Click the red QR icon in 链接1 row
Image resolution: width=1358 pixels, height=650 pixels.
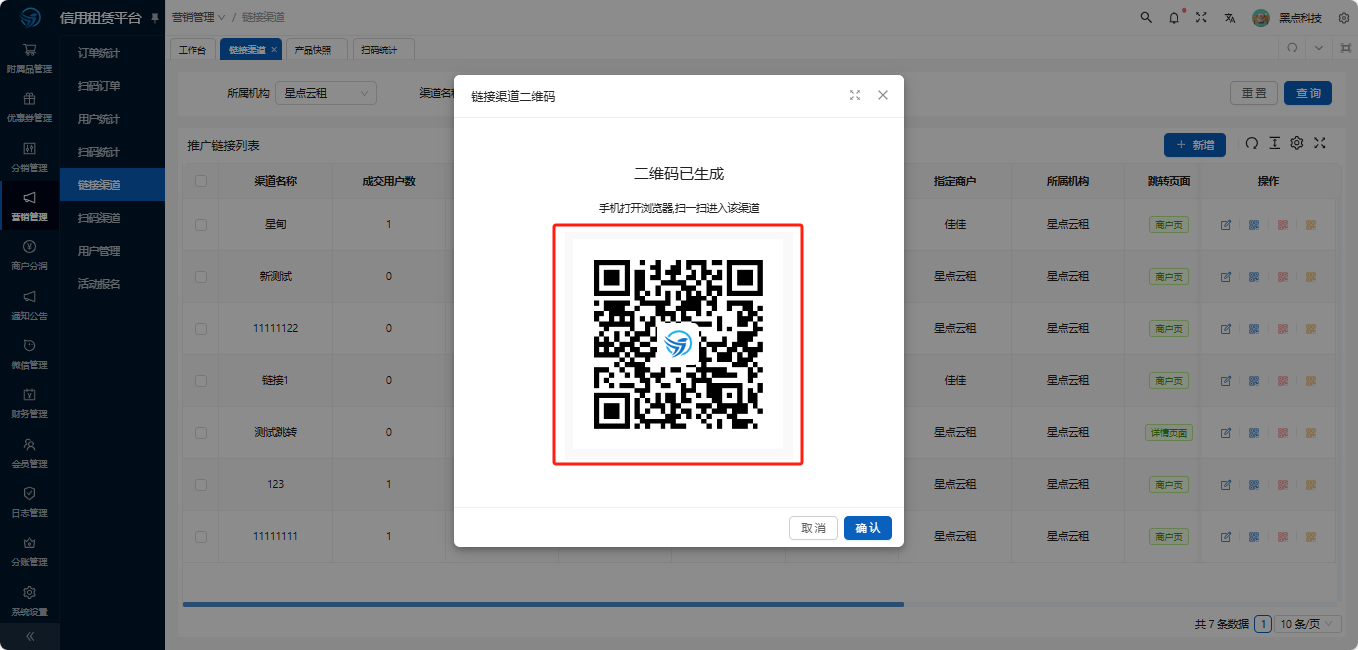point(1282,380)
